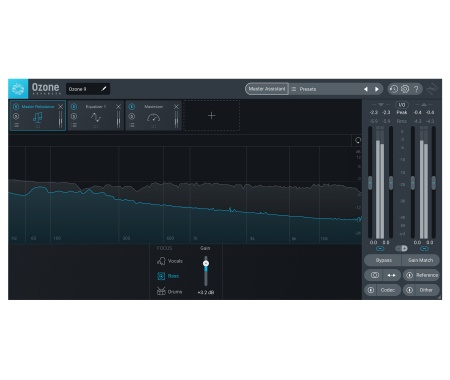
Task: Click the right output gain fader
Action: [x=434, y=183]
